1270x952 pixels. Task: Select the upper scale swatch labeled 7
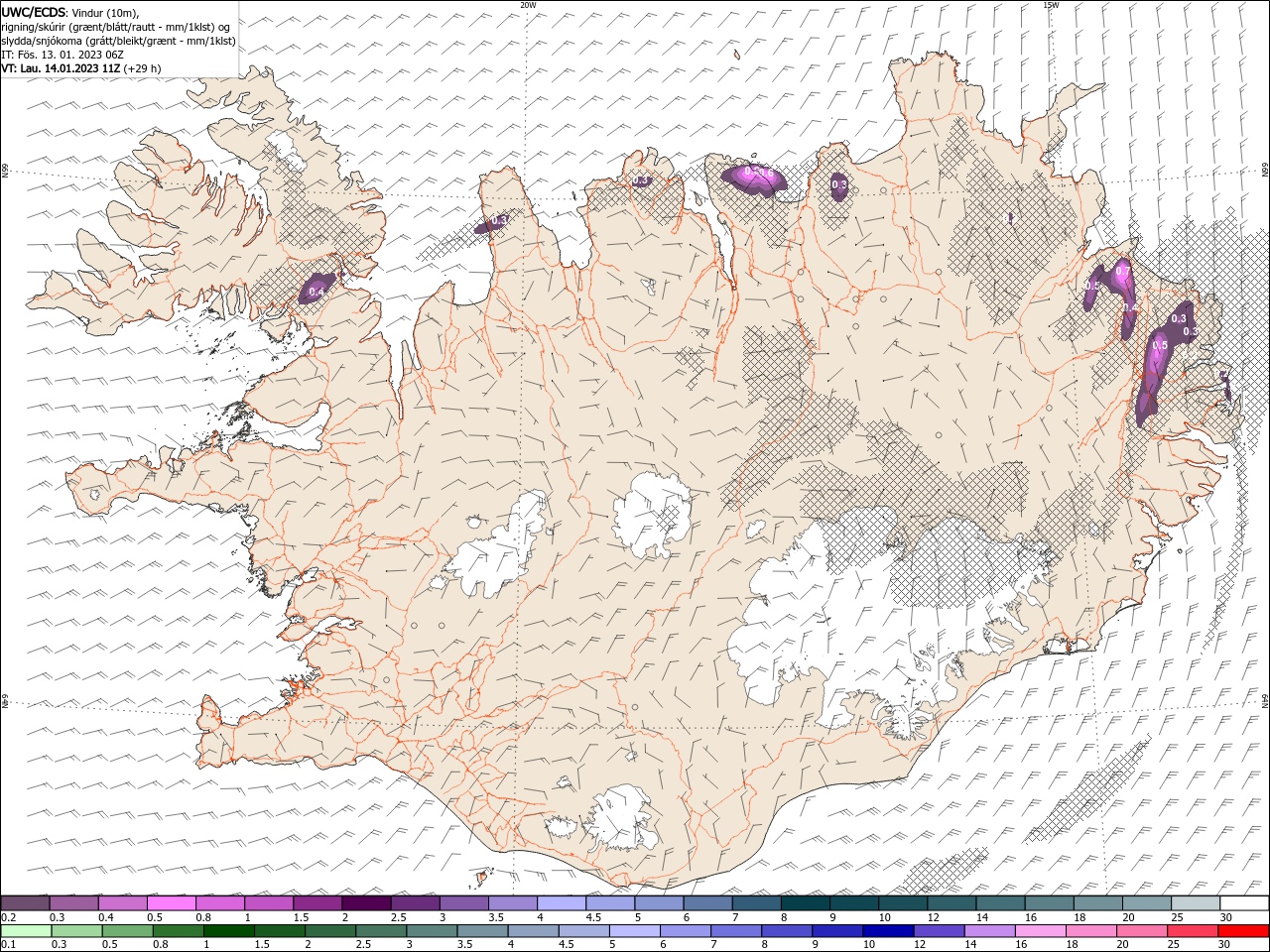[x=755, y=903]
